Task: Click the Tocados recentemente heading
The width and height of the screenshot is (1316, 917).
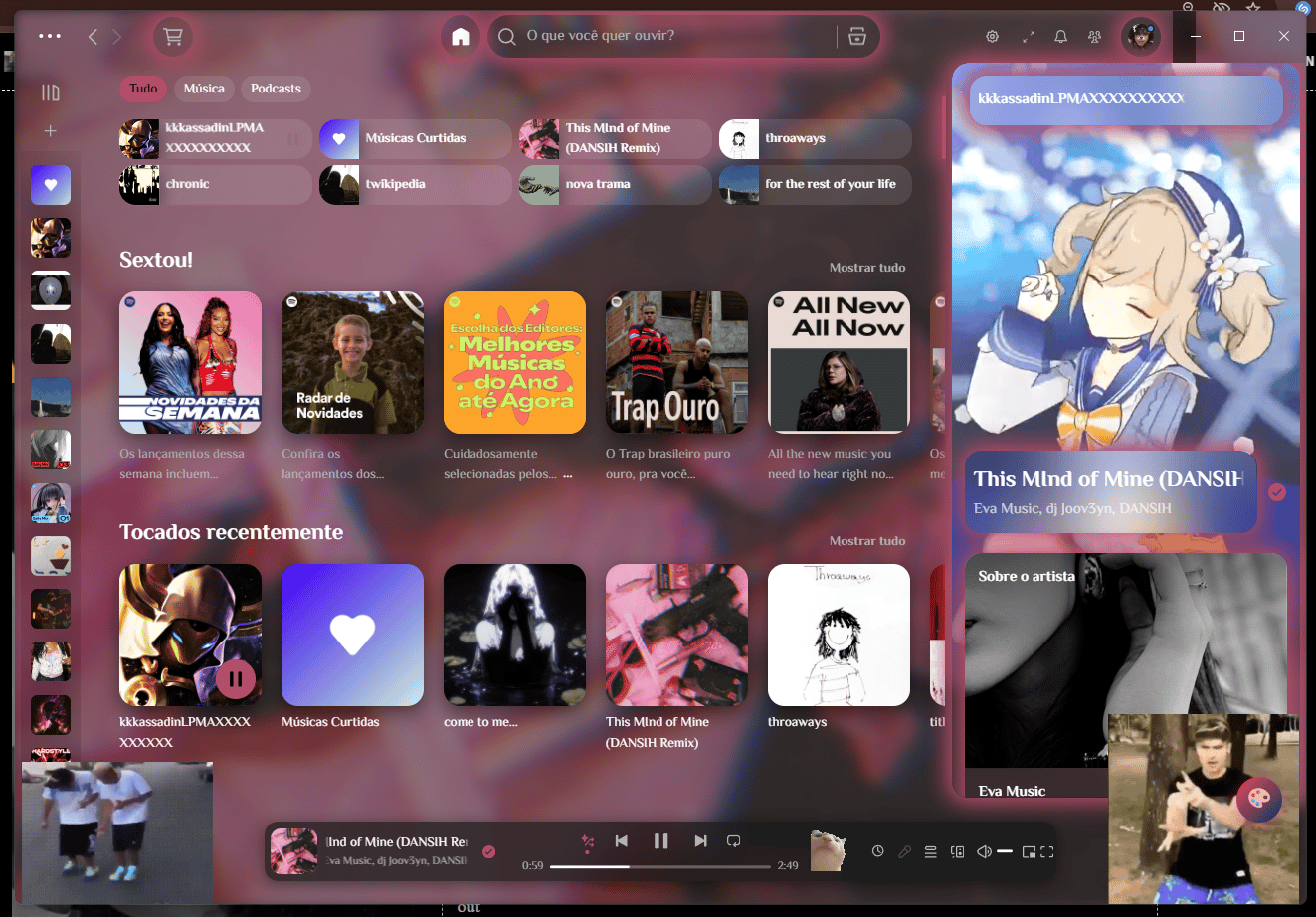Action: pyautogui.click(x=231, y=532)
